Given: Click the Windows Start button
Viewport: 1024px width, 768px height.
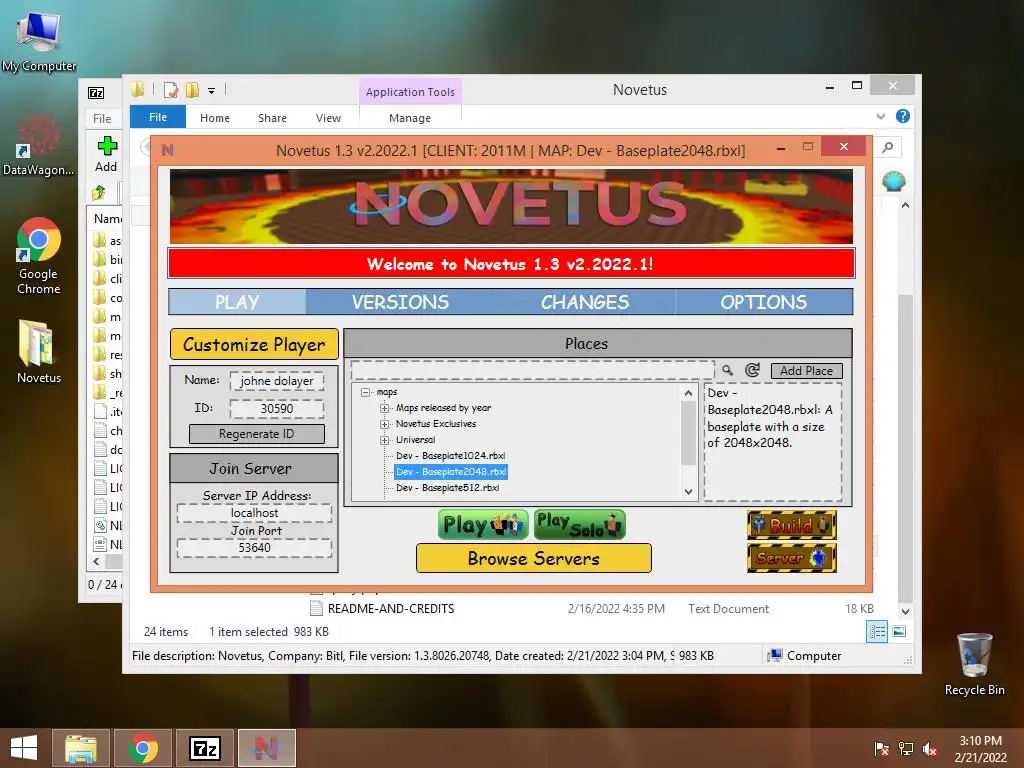Looking at the screenshot, I should [24, 748].
